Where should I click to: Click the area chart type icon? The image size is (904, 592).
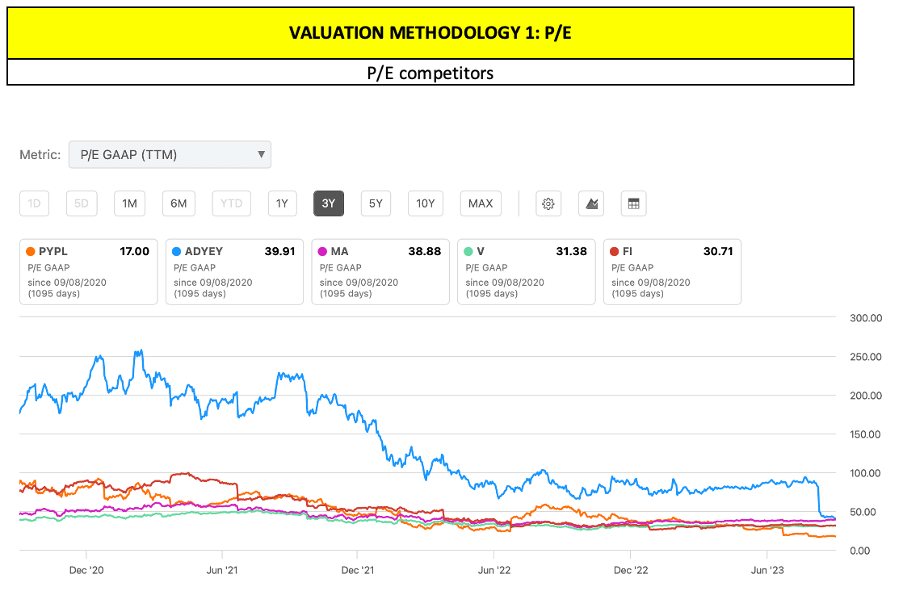[x=592, y=204]
